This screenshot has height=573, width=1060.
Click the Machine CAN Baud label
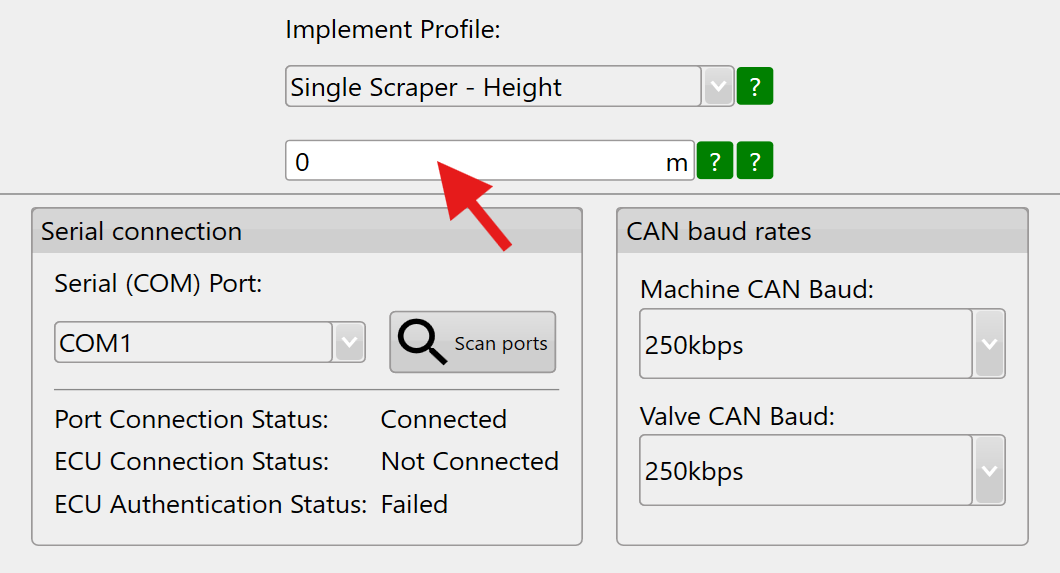pos(757,289)
